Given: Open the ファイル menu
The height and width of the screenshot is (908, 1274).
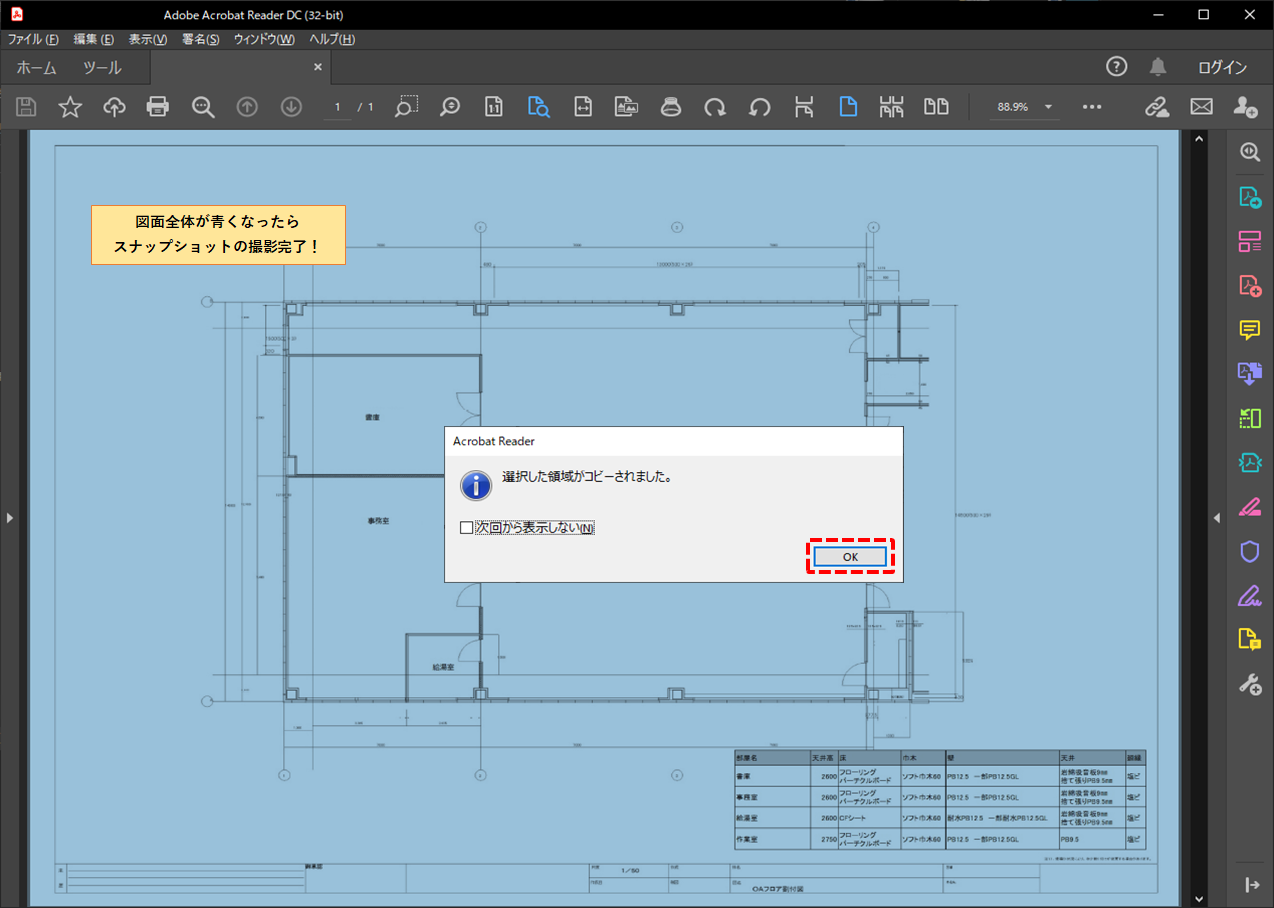Looking at the screenshot, I should coord(33,39).
